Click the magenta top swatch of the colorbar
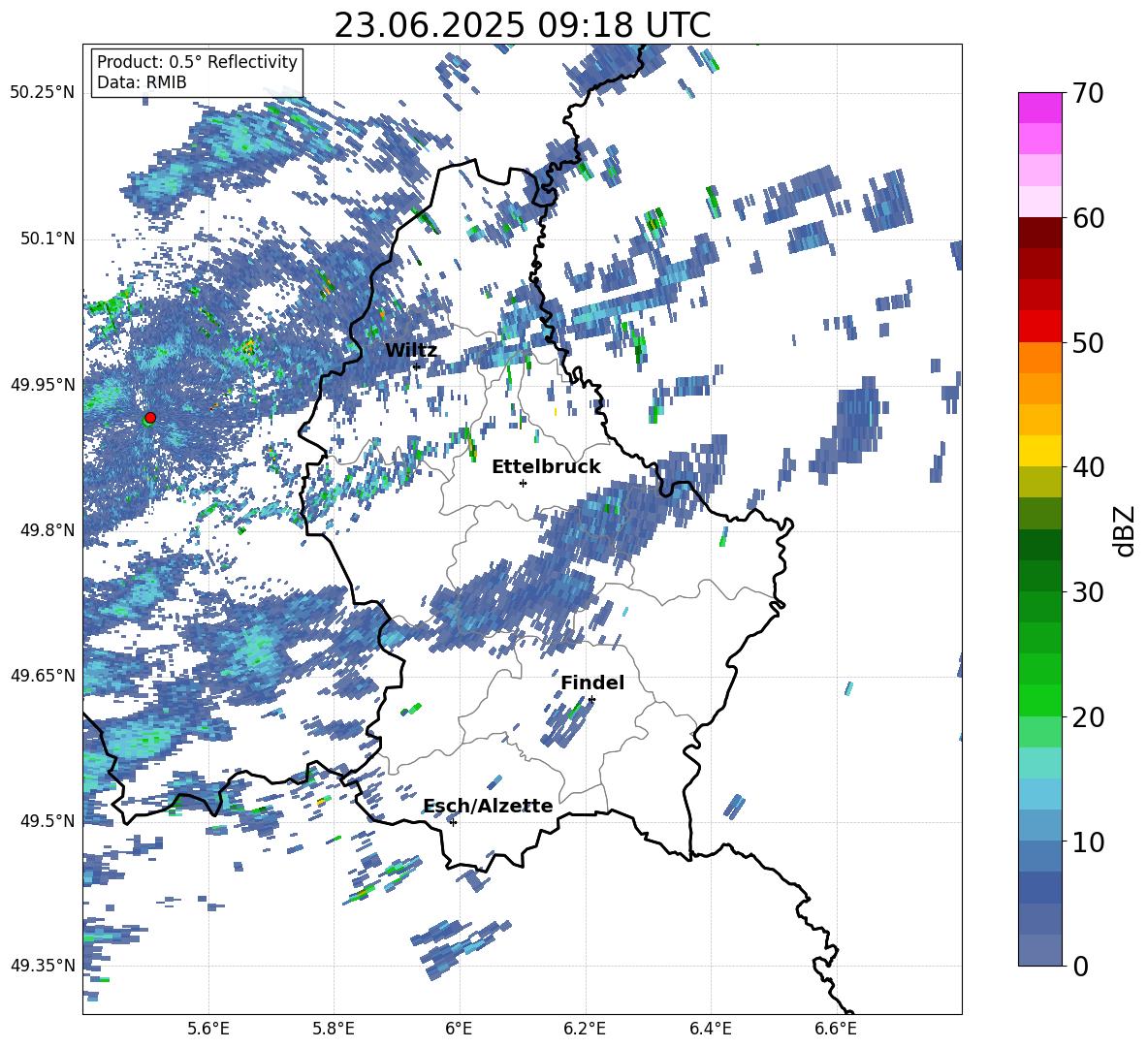Viewport: 1148px width, 1048px height. tap(1039, 108)
